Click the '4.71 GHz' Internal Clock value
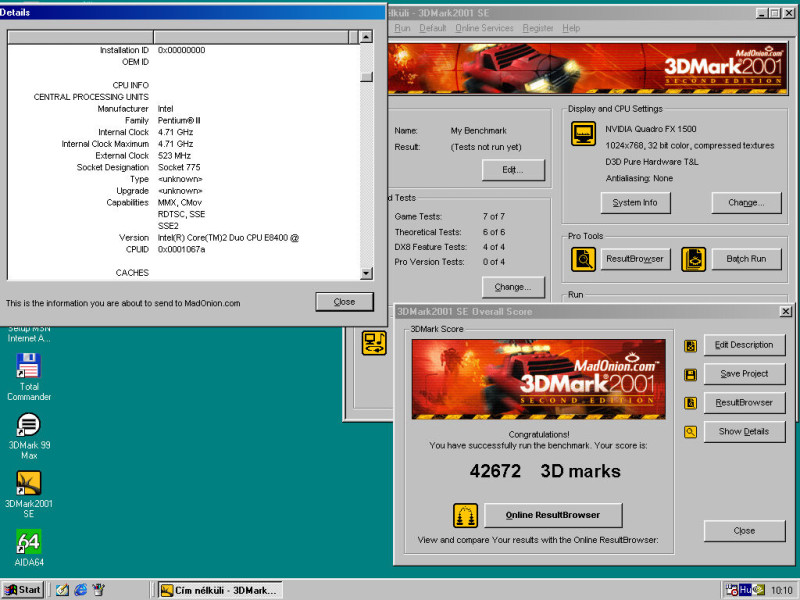 pyautogui.click(x=175, y=132)
